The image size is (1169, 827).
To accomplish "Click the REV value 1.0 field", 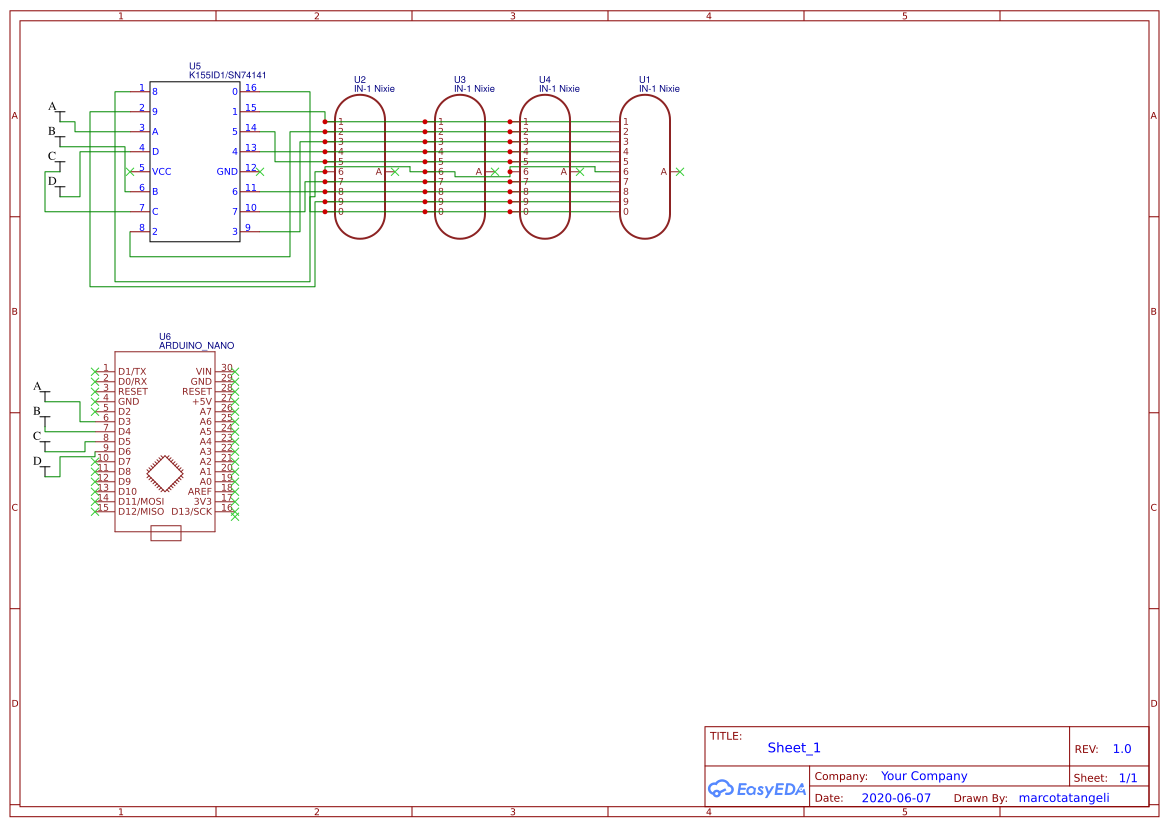I will click(x=1119, y=748).
